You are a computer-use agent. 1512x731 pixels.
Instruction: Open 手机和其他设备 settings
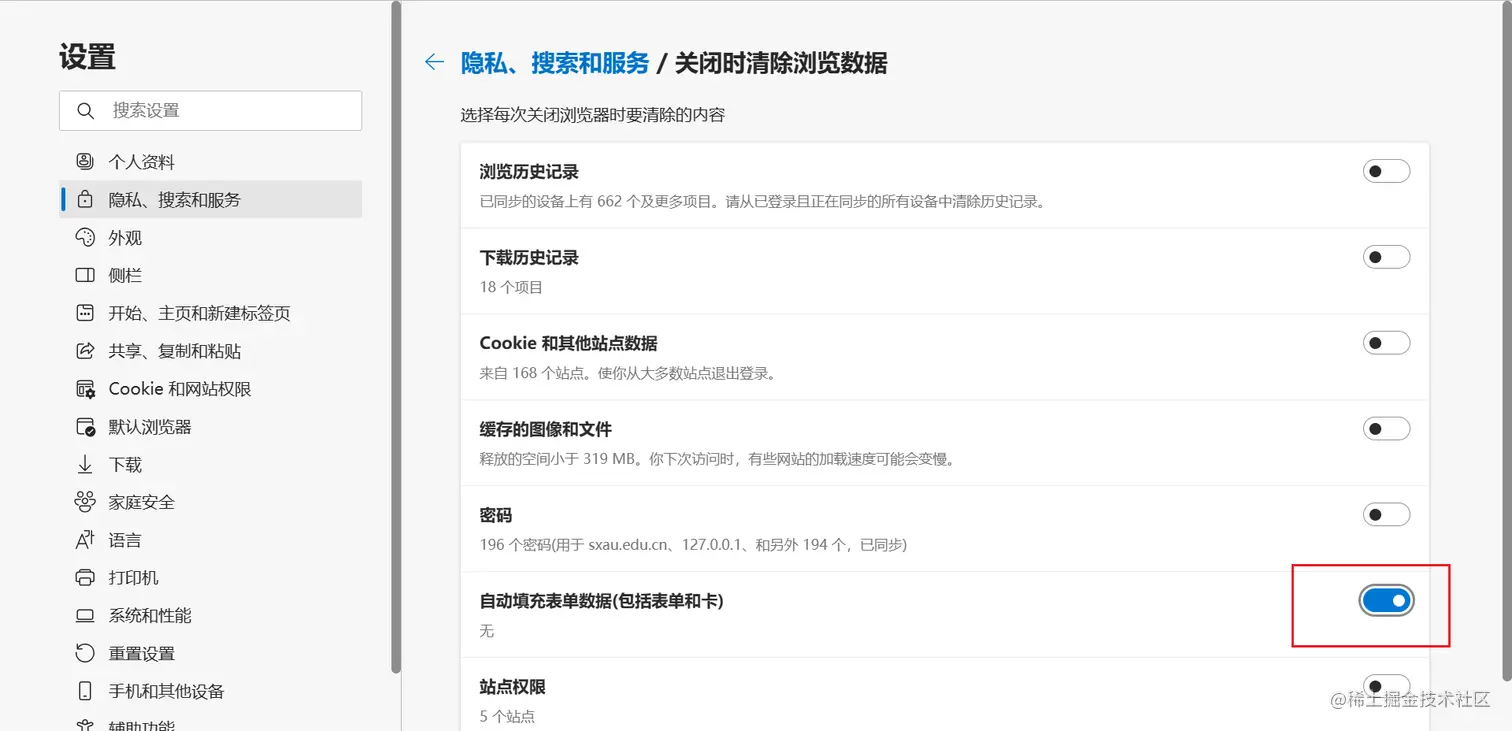click(210, 691)
